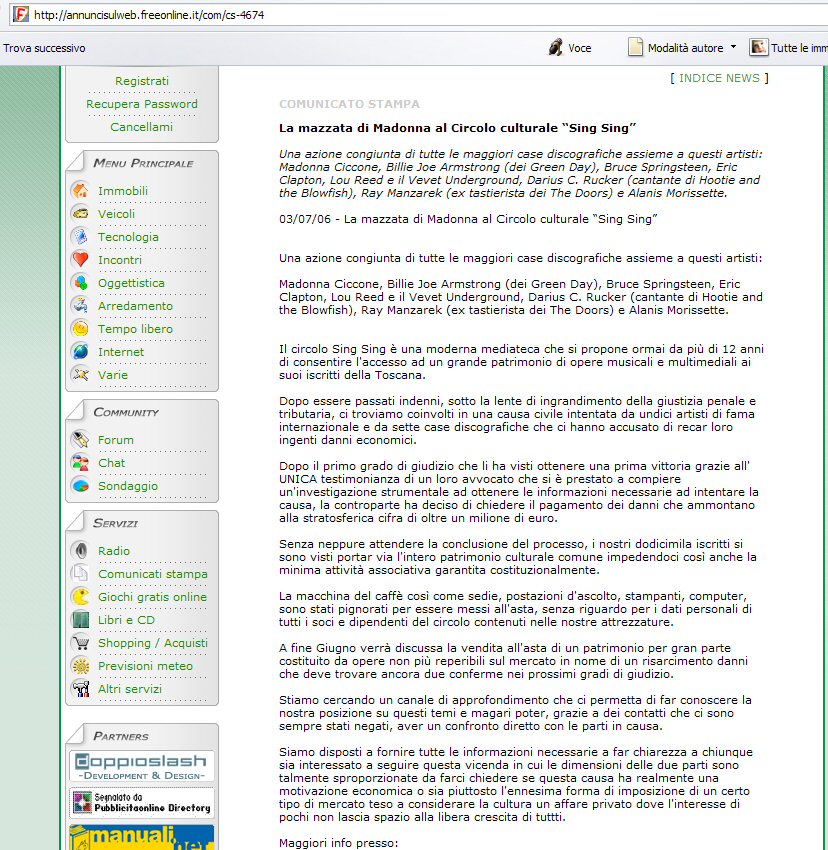
Task: Open the Forum community link
Action: 115,440
